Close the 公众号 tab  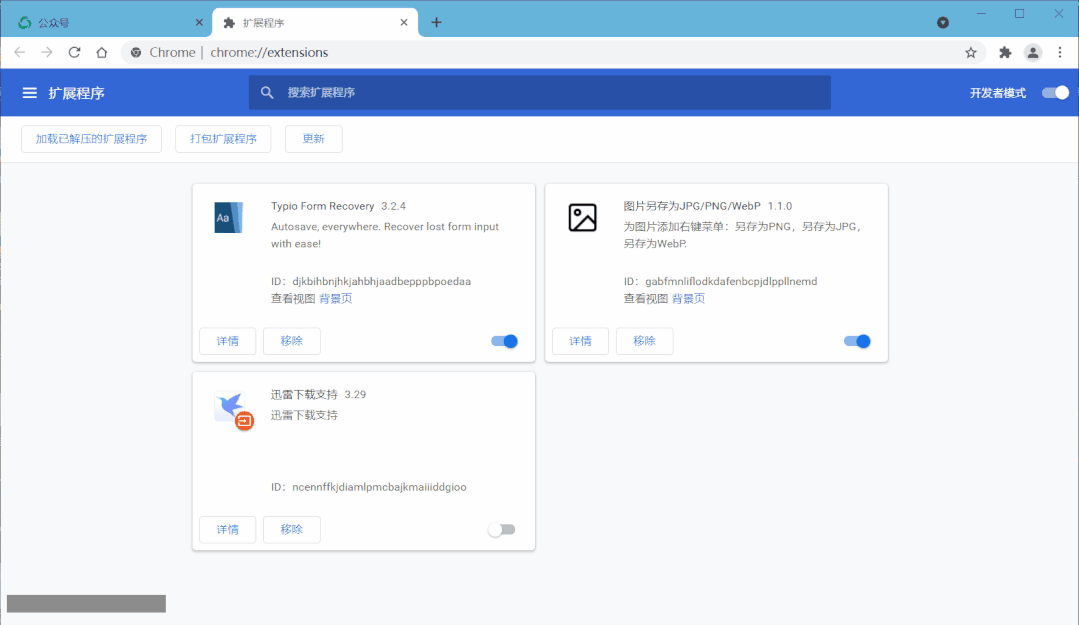pos(200,23)
